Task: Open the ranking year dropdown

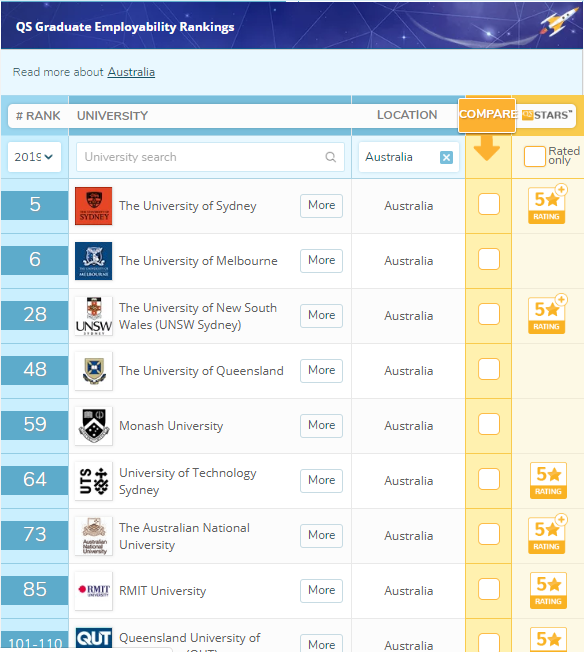Action: pyautogui.click(x=34, y=157)
